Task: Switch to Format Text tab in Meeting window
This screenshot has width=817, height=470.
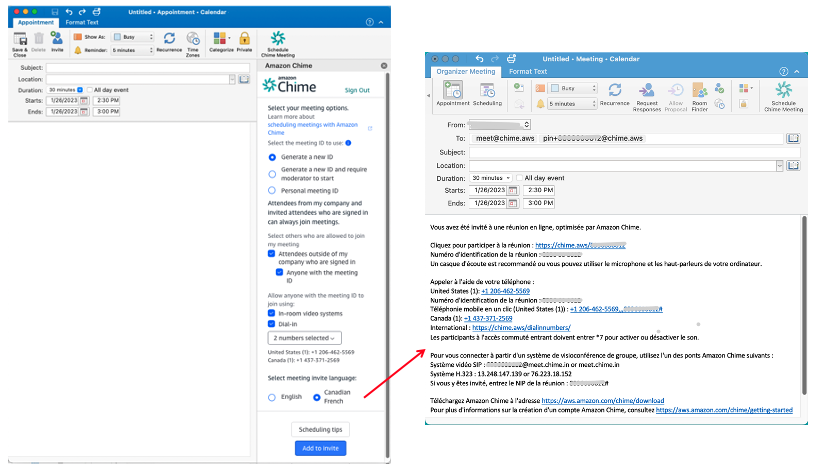Action: click(528, 71)
